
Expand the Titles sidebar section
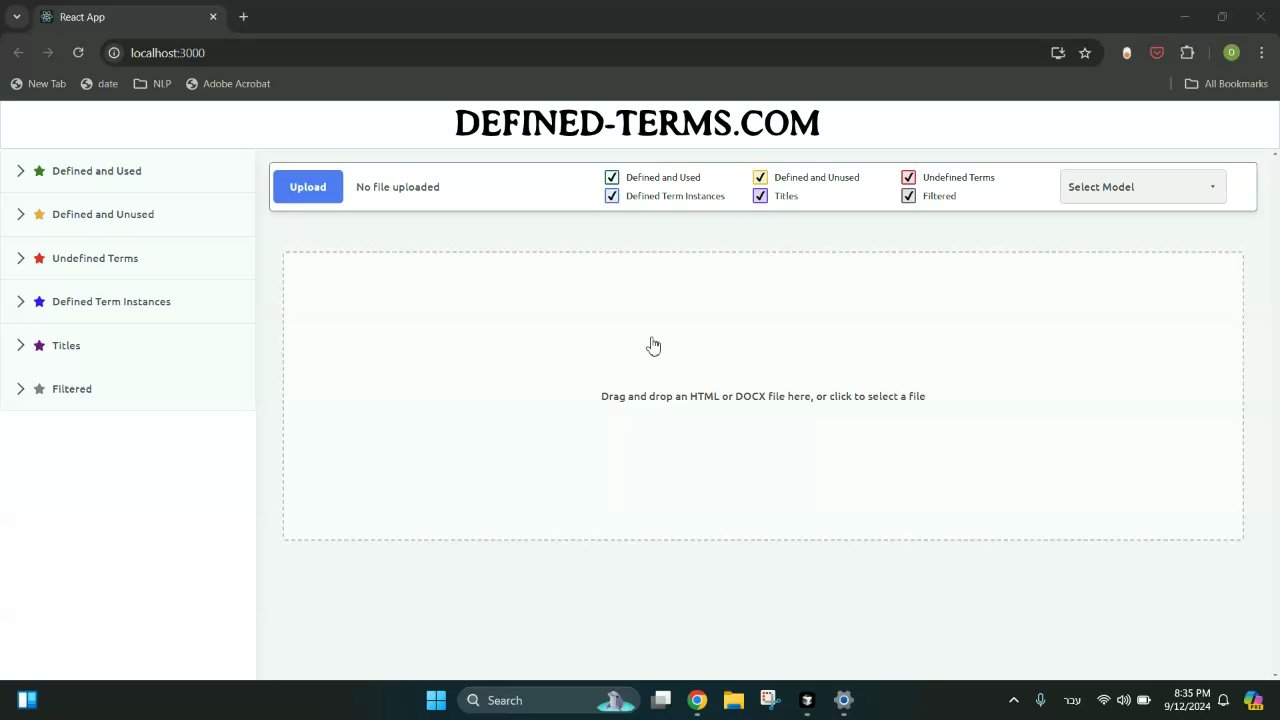tap(20, 345)
